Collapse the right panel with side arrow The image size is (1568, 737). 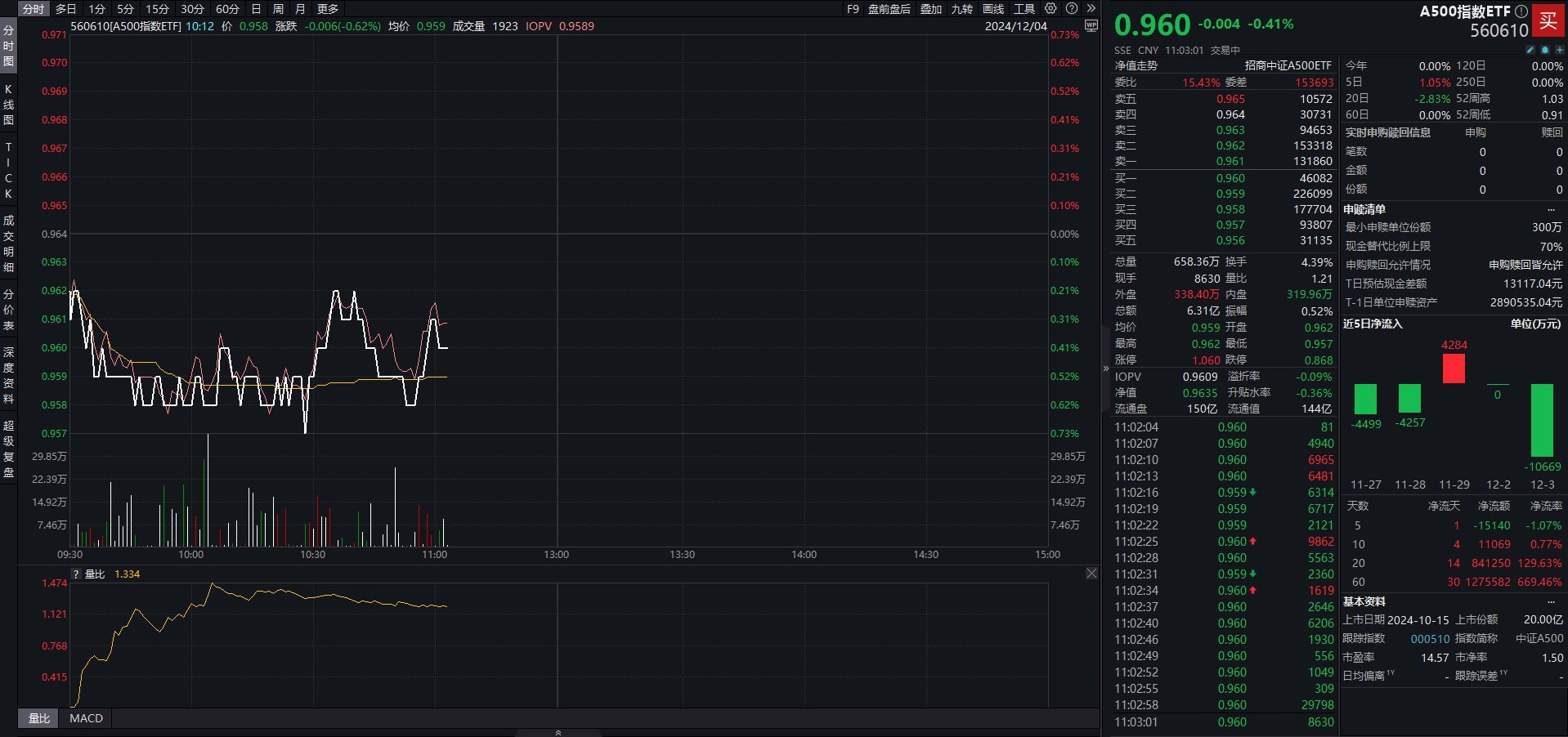1106,368
